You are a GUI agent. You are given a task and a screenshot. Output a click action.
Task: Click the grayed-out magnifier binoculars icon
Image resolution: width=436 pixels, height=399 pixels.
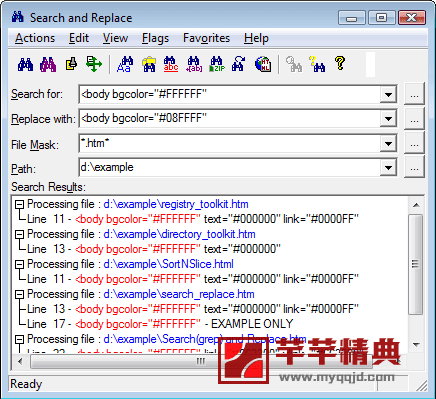pos(294,64)
